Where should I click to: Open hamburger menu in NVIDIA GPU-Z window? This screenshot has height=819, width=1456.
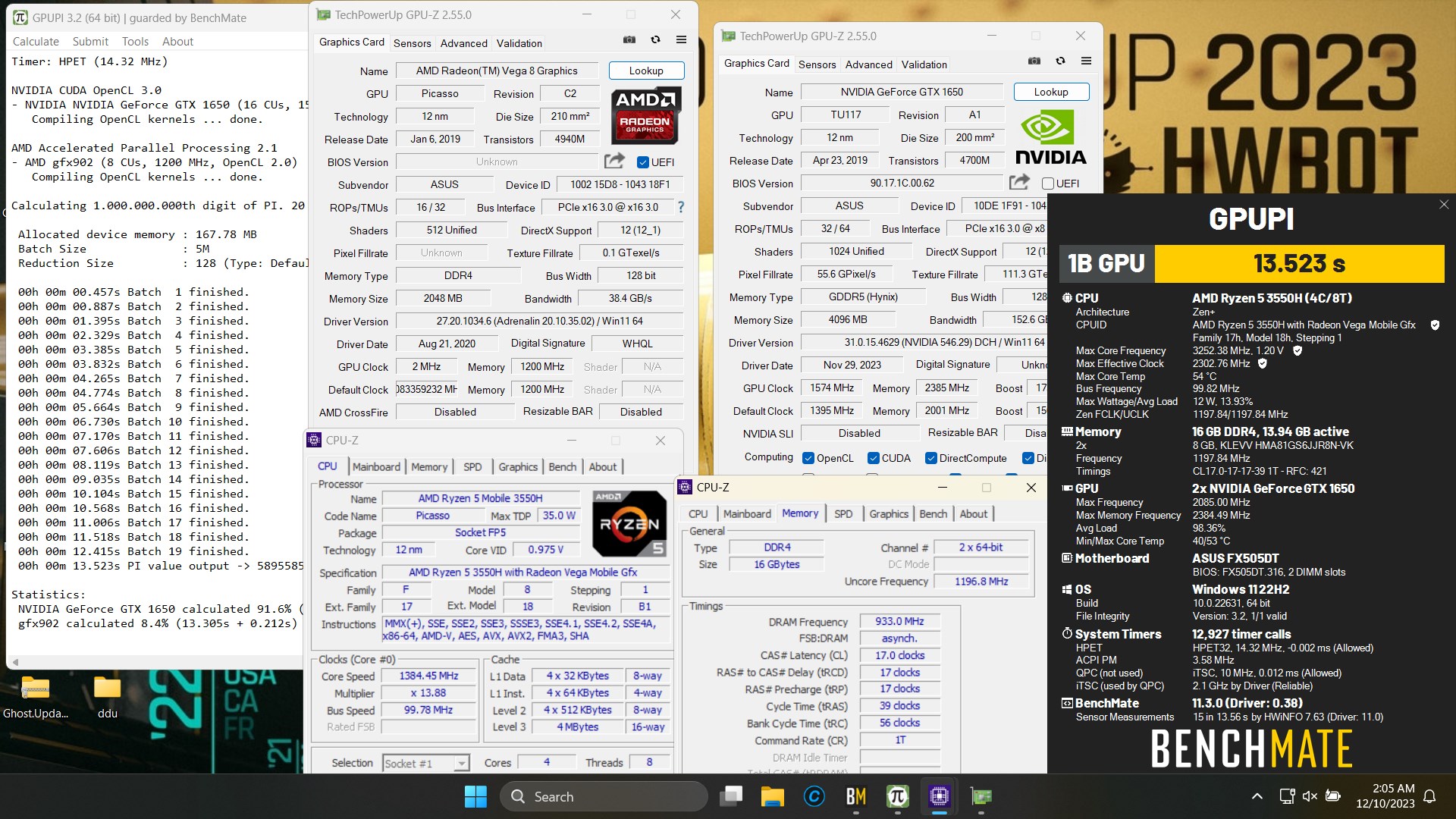tap(1086, 61)
